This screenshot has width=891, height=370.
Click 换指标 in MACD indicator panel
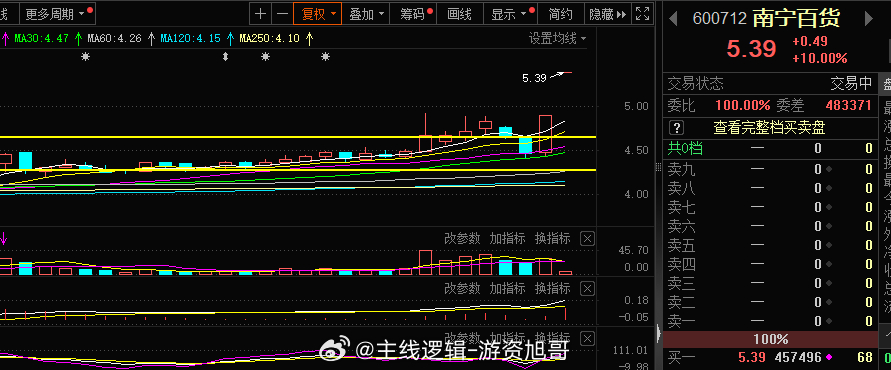(x=552, y=288)
